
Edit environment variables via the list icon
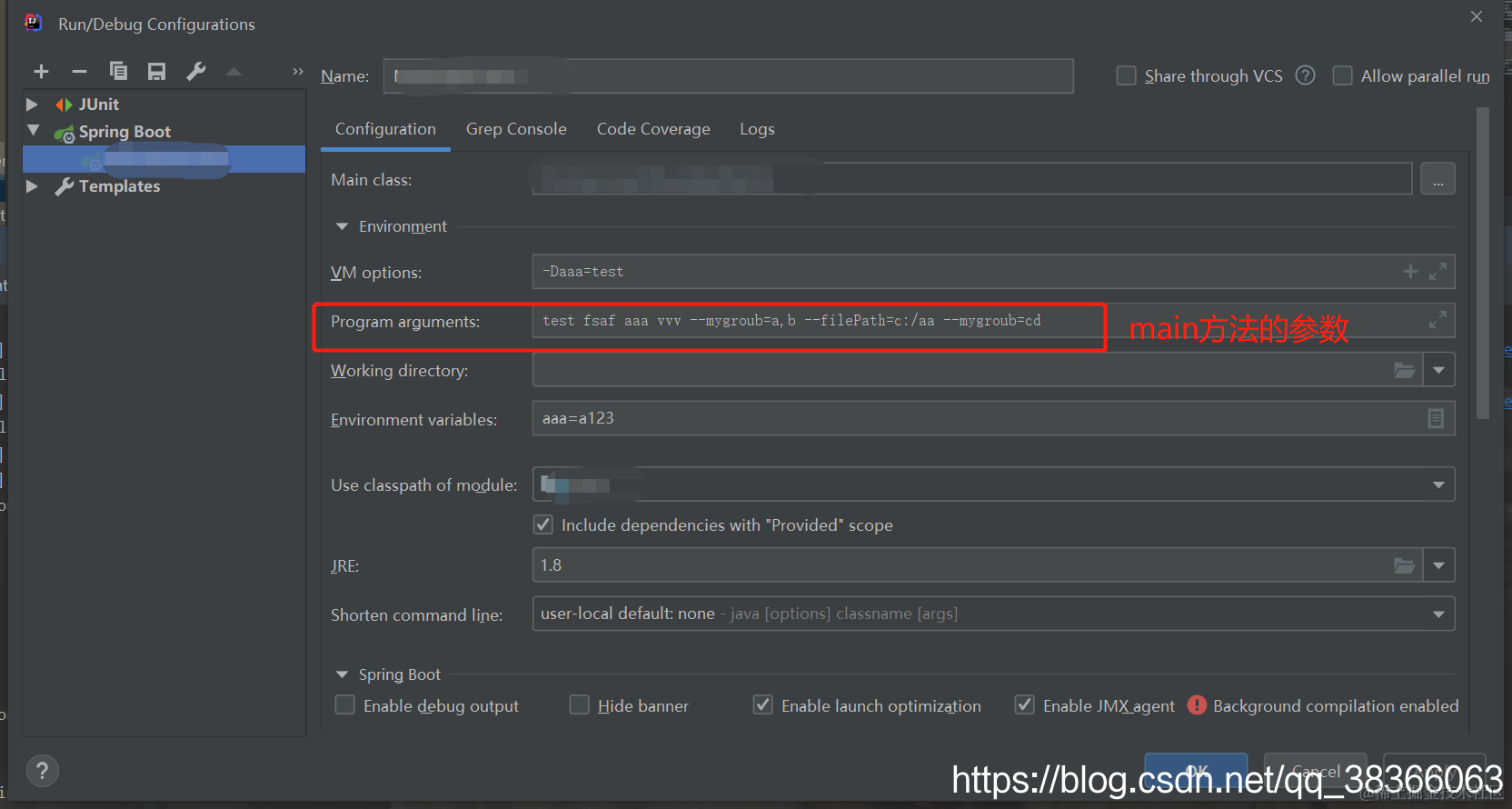[x=1436, y=418]
